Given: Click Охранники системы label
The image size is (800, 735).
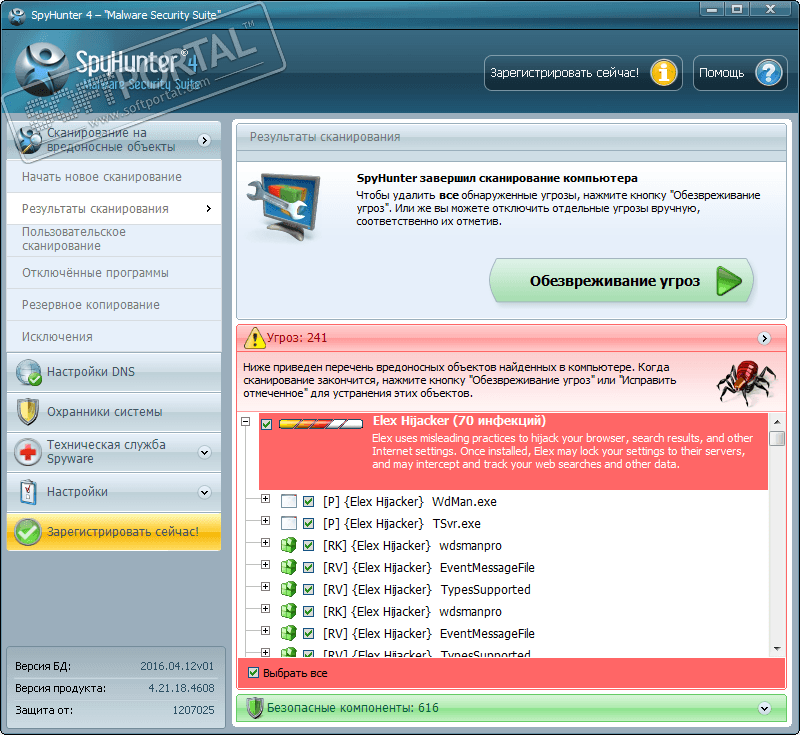Looking at the screenshot, I should [x=105, y=412].
